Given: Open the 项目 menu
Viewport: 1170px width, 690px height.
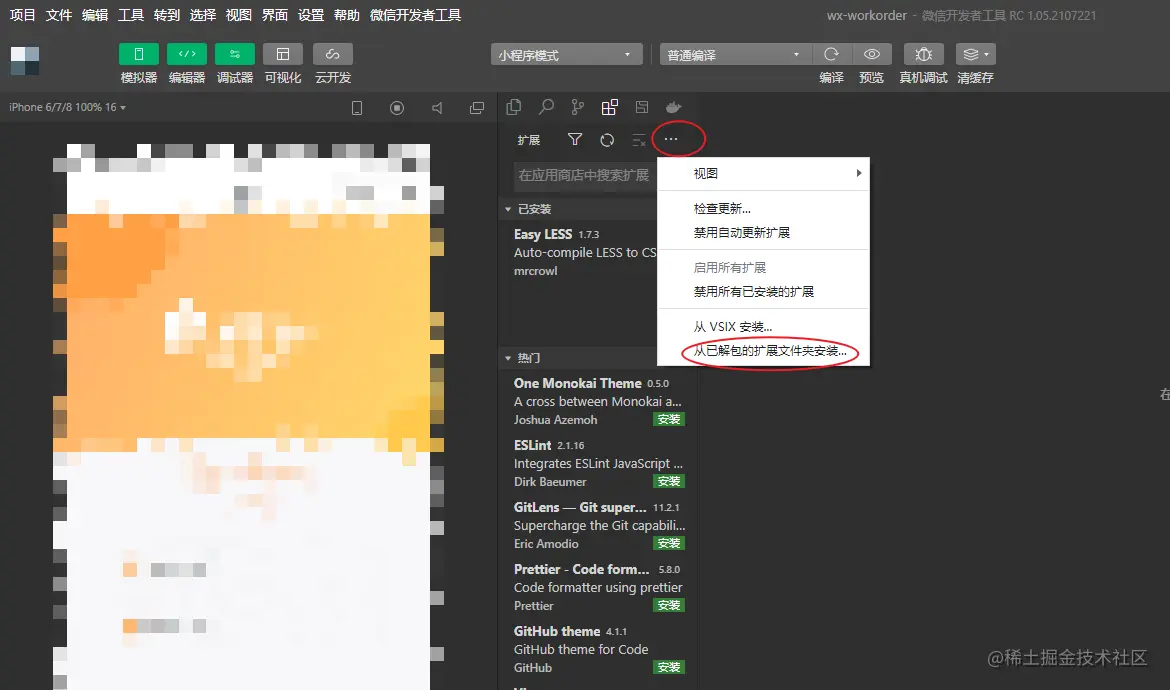Looking at the screenshot, I should 22,15.
